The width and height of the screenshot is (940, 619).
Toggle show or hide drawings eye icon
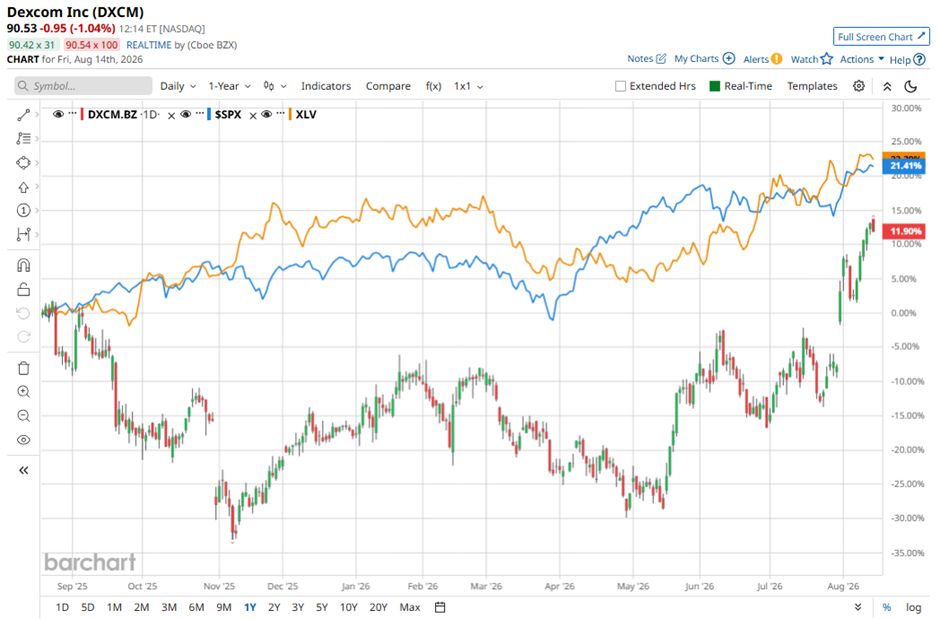23,440
